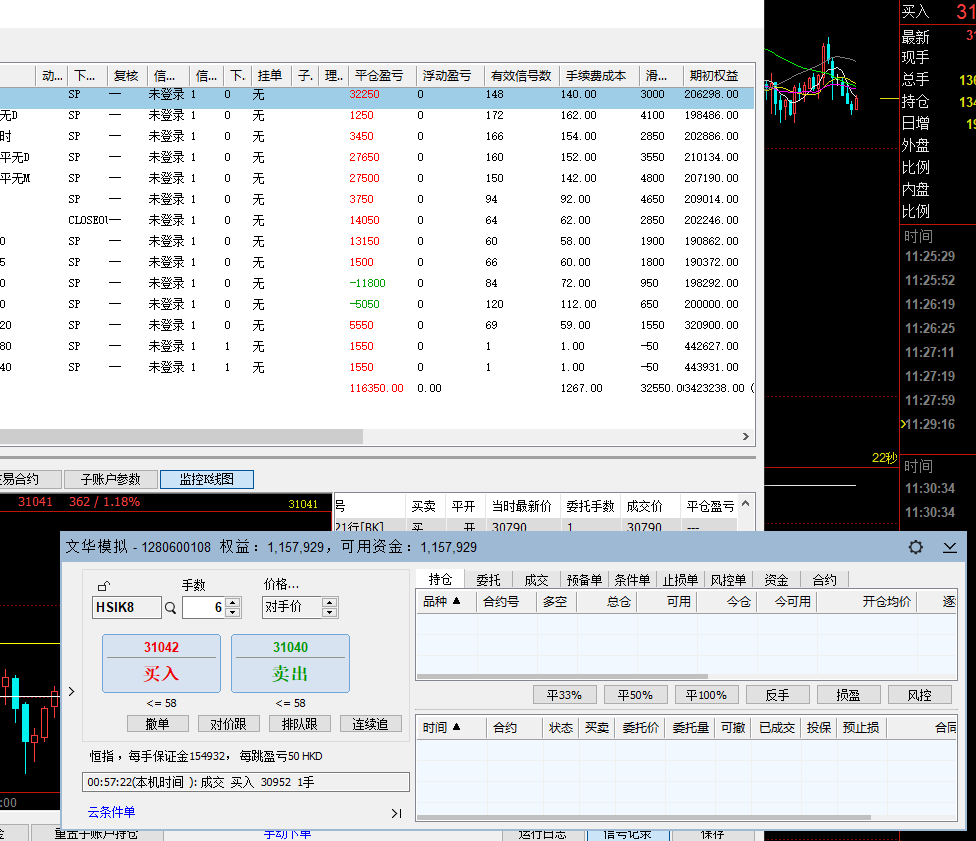
Task: Click the HSIK8 contract code input field
Action: coord(126,607)
